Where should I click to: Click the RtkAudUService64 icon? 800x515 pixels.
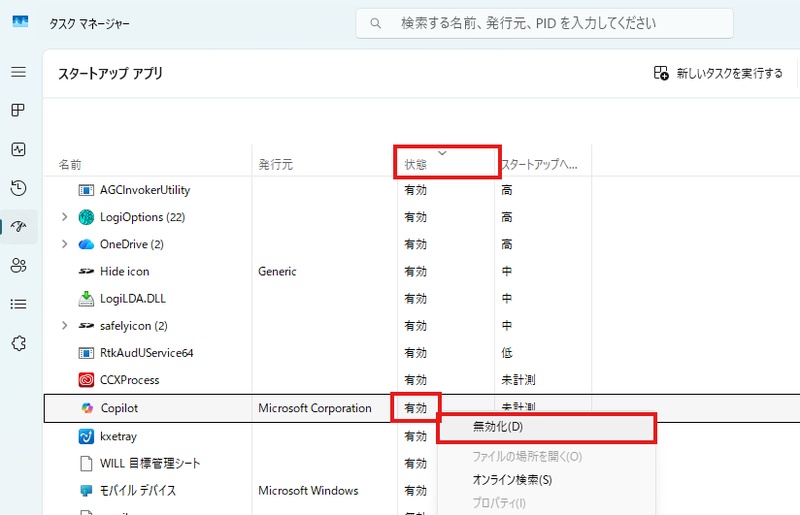point(86,353)
